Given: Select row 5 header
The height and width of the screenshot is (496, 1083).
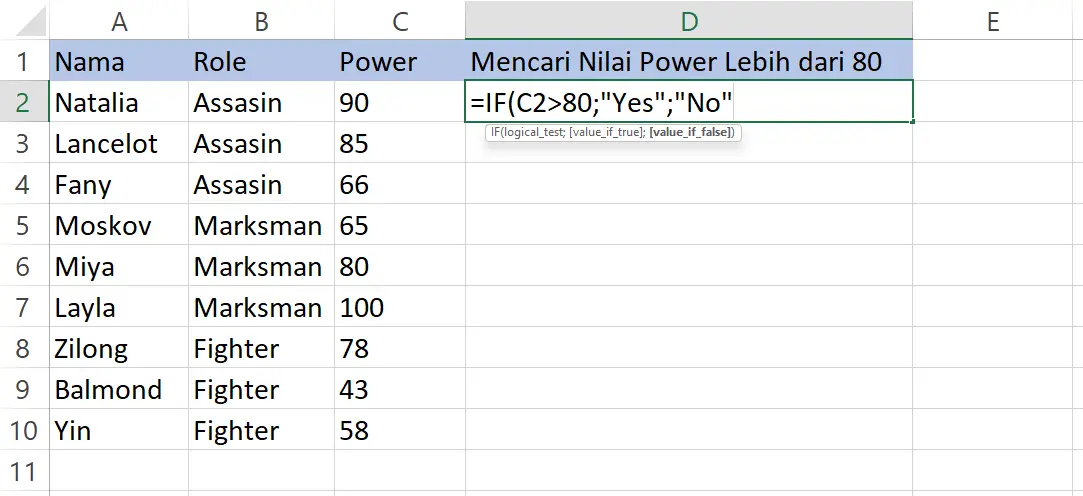Looking at the screenshot, I should [23, 225].
